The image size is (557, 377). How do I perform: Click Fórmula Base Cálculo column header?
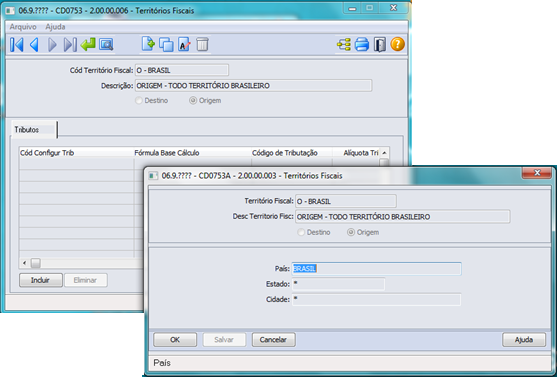[x=193, y=153]
